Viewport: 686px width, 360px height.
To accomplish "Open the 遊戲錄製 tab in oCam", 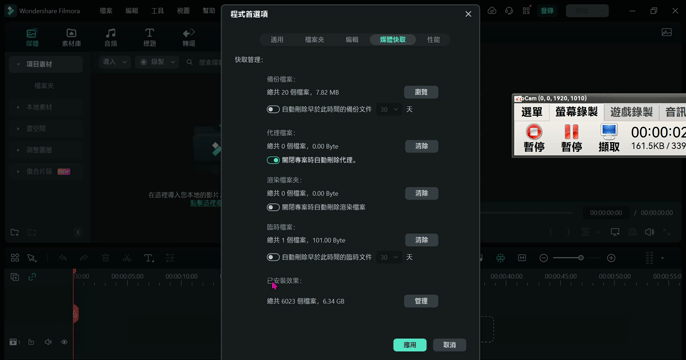I will click(631, 112).
